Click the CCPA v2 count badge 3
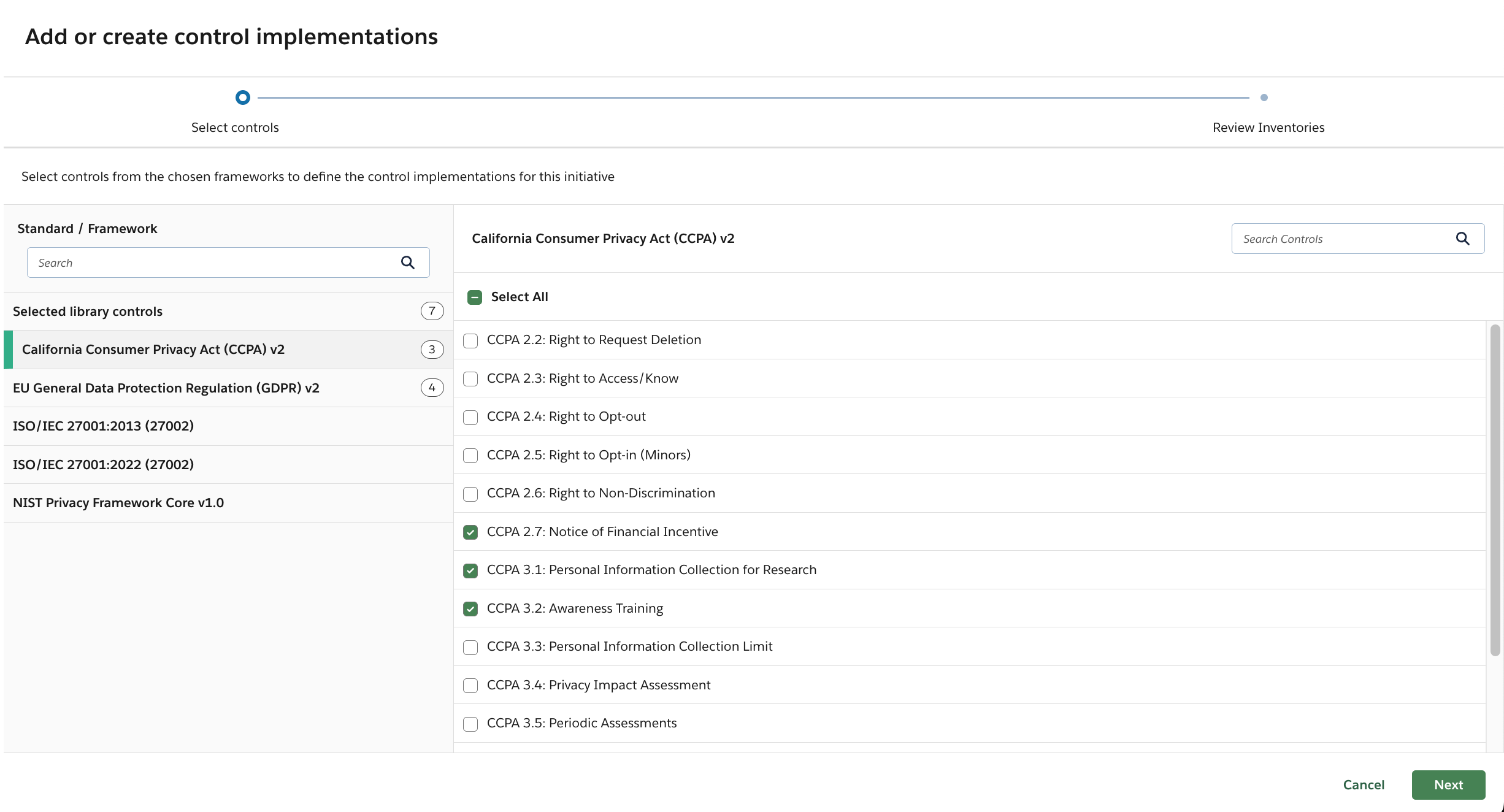1504x812 pixels. (432, 350)
